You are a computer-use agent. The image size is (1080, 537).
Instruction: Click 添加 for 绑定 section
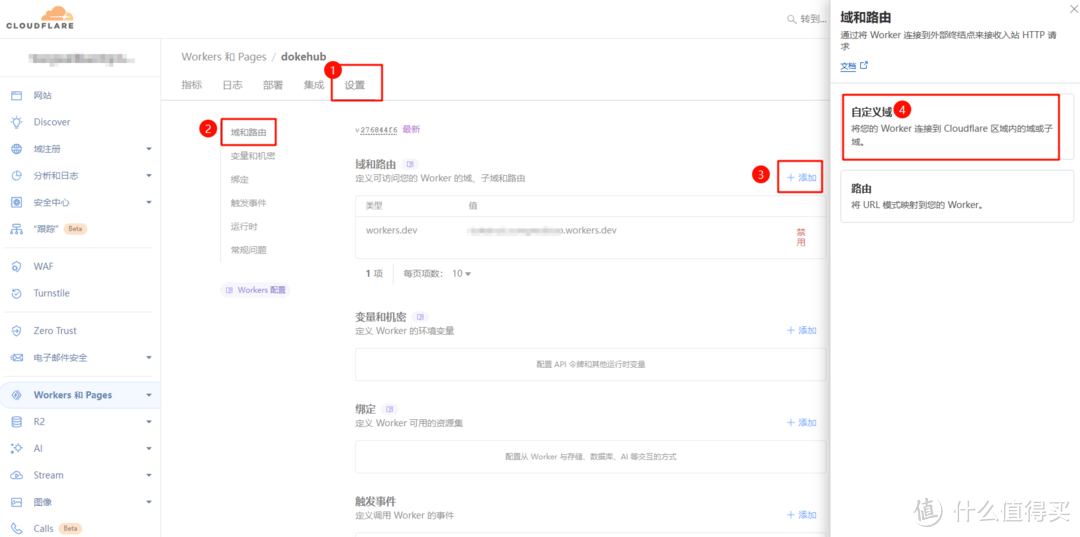802,423
